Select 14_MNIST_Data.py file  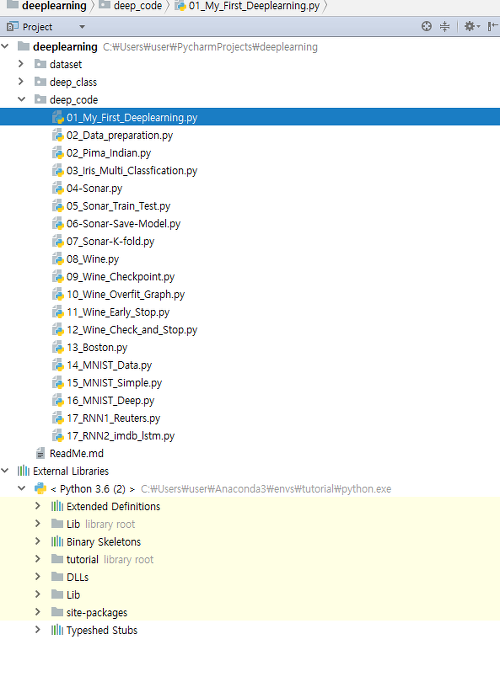coord(109,365)
